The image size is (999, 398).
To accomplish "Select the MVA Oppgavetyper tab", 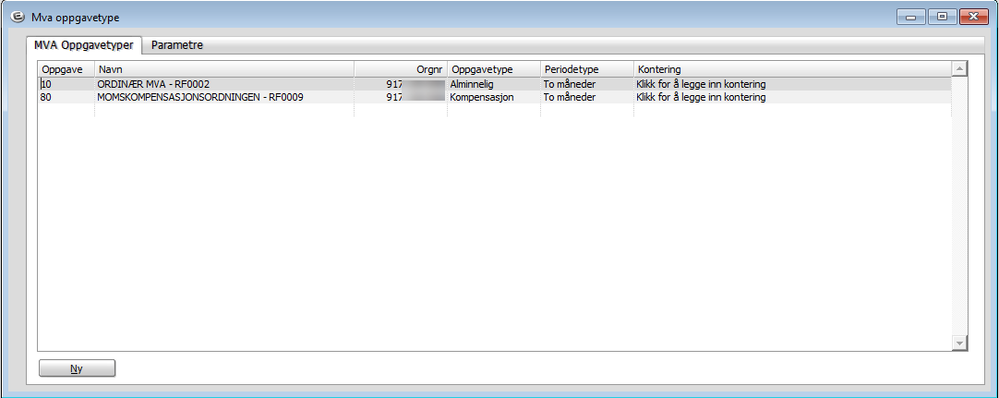I will coord(83,45).
